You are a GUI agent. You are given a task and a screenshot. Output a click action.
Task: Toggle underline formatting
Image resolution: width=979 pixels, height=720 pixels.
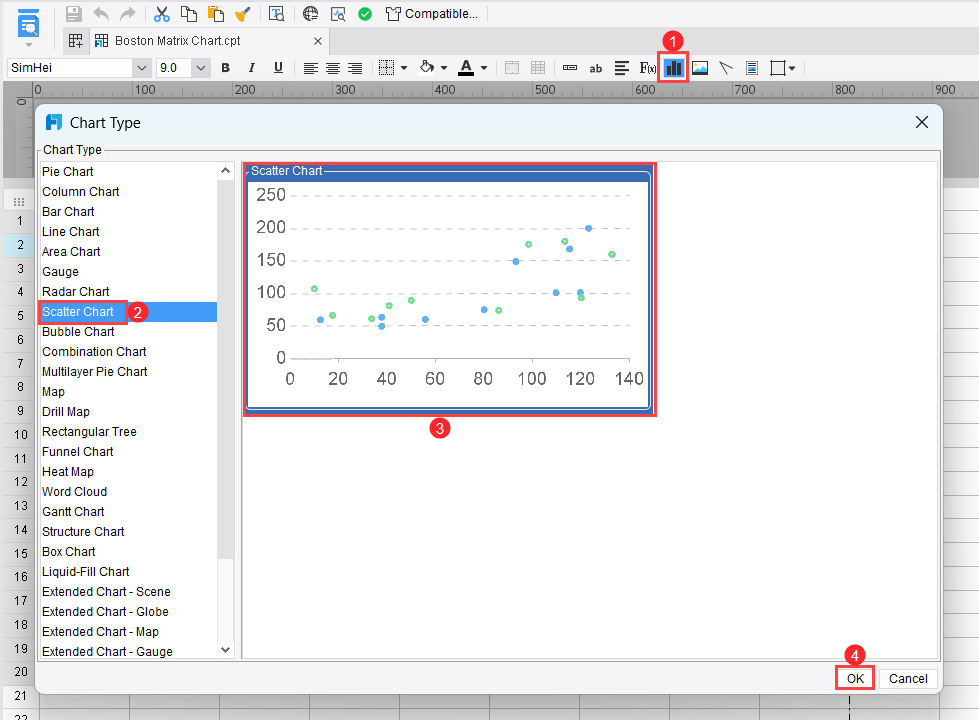[x=278, y=68]
